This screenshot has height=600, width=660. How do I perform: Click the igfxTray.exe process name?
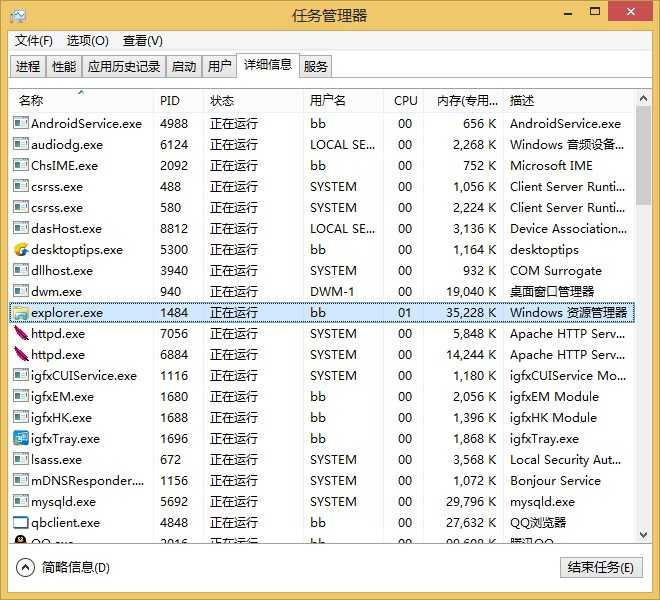65,438
